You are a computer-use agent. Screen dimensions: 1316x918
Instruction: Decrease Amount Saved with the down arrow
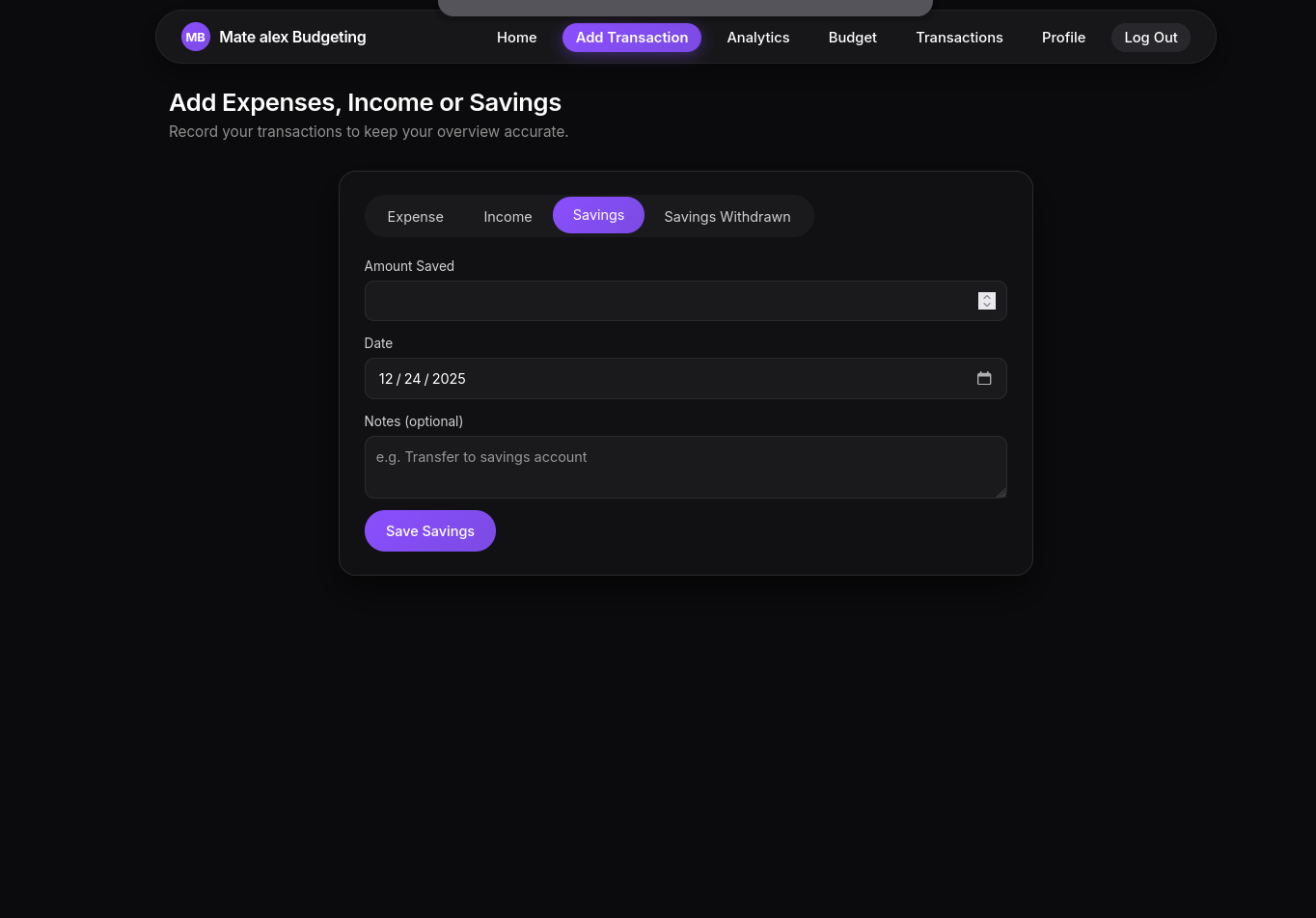(986, 306)
